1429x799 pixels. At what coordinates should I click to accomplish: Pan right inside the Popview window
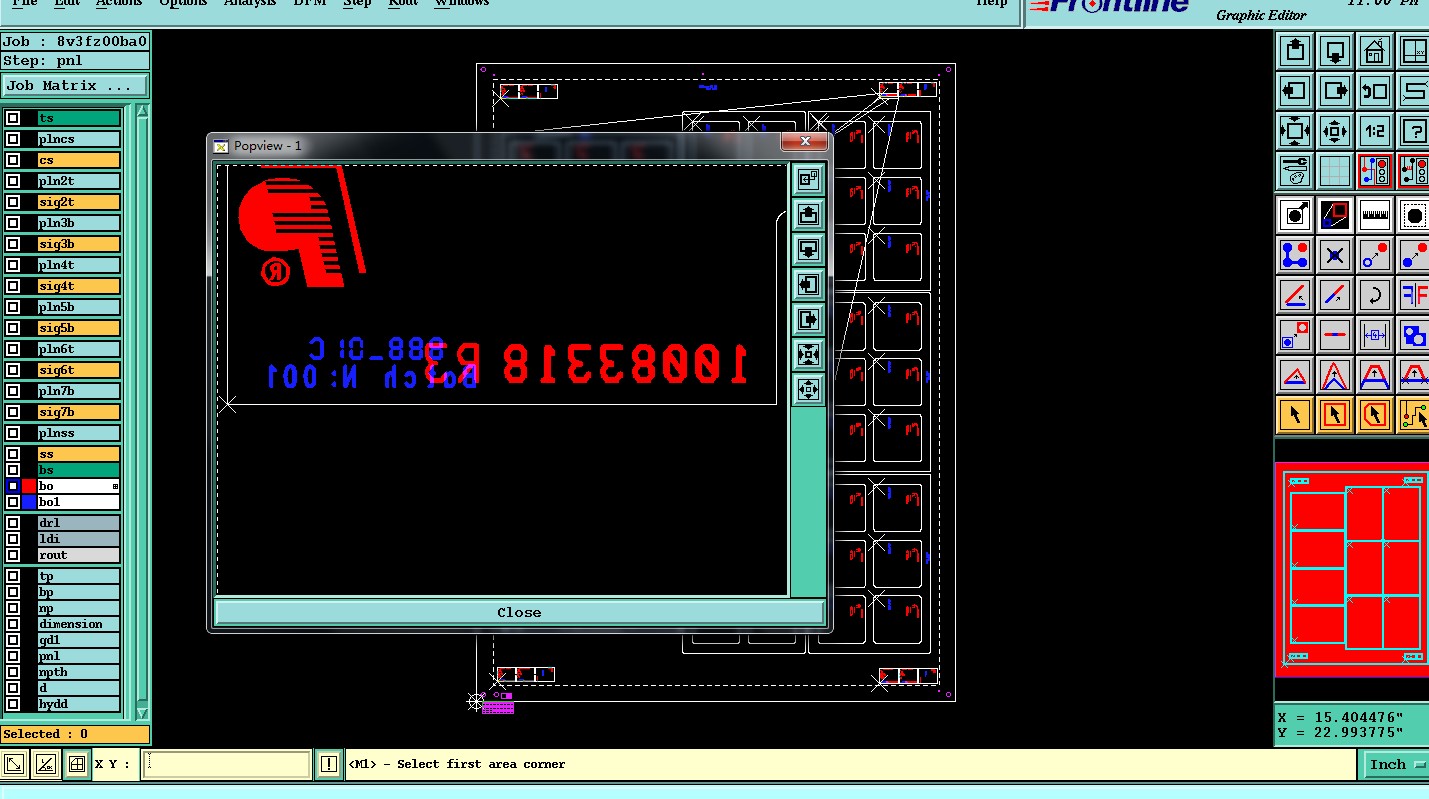click(x=808, y=319)
